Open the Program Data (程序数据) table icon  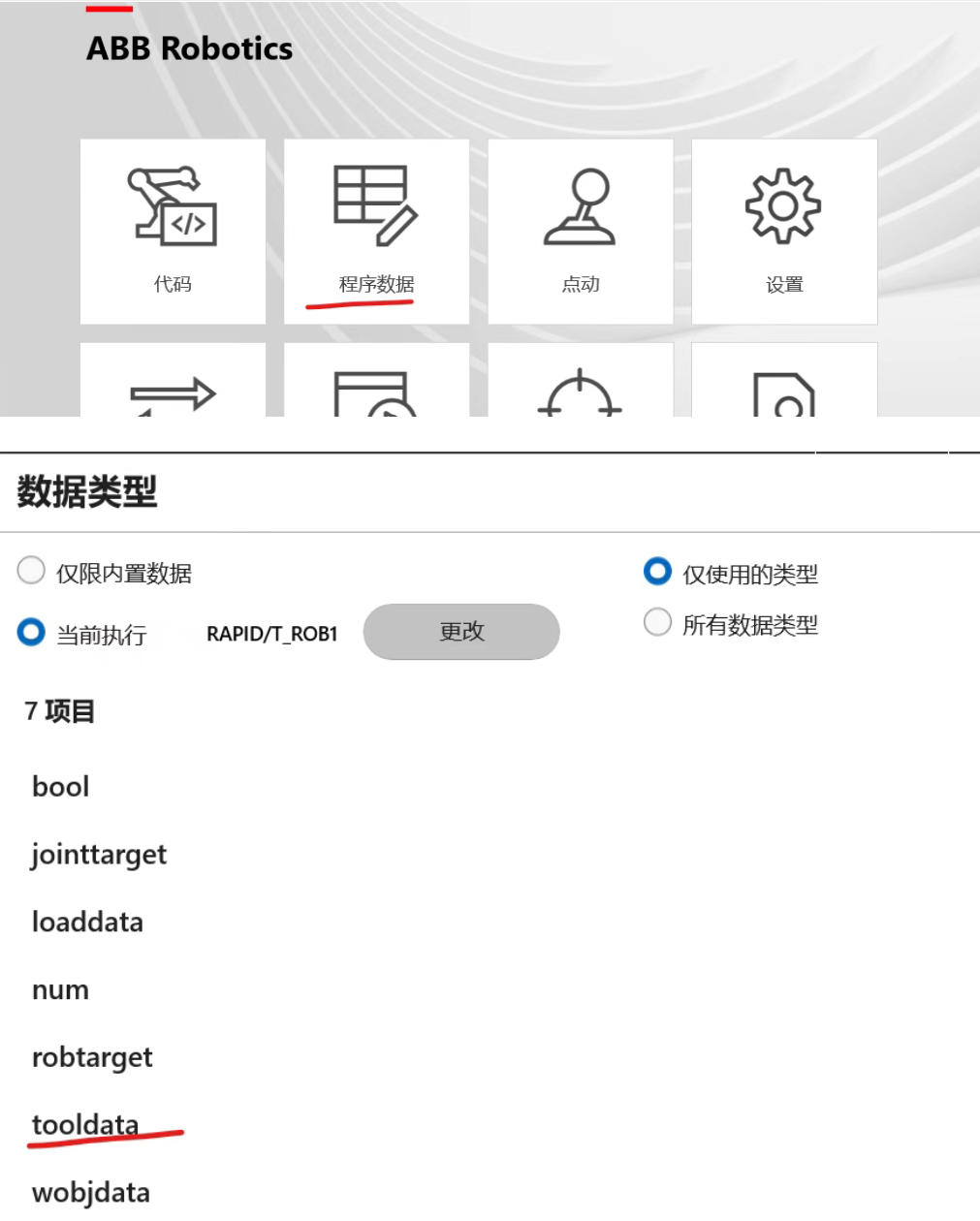pyautogui.click(x=375, y=206)
